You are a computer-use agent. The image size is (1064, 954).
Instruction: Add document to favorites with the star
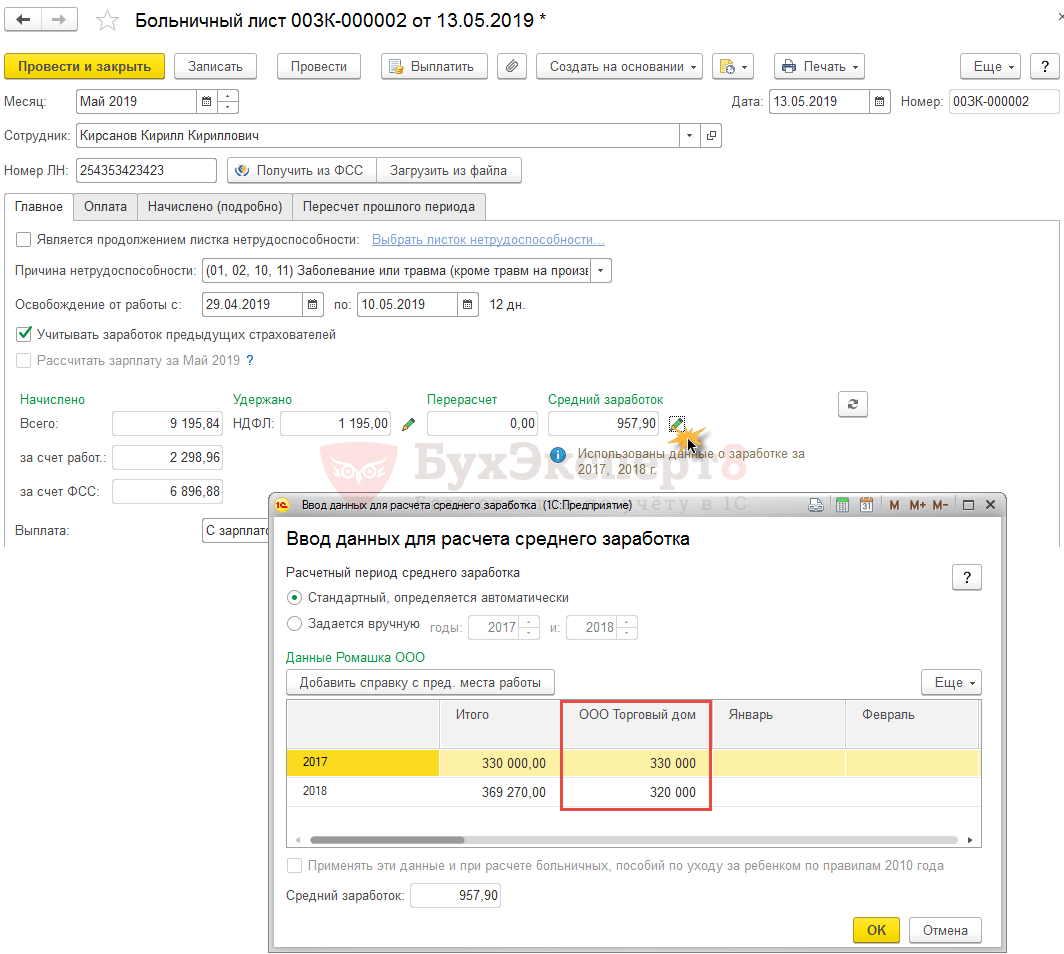(107, 20)
